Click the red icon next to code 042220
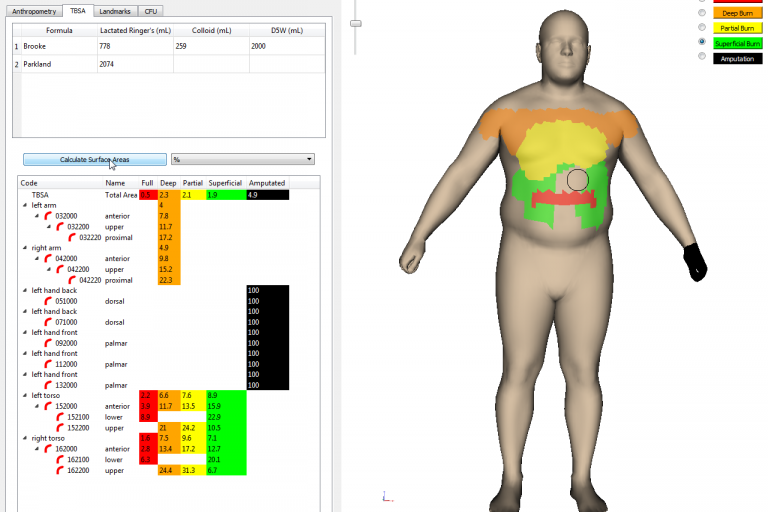This screenshot has width=768, height=512. 72,280
